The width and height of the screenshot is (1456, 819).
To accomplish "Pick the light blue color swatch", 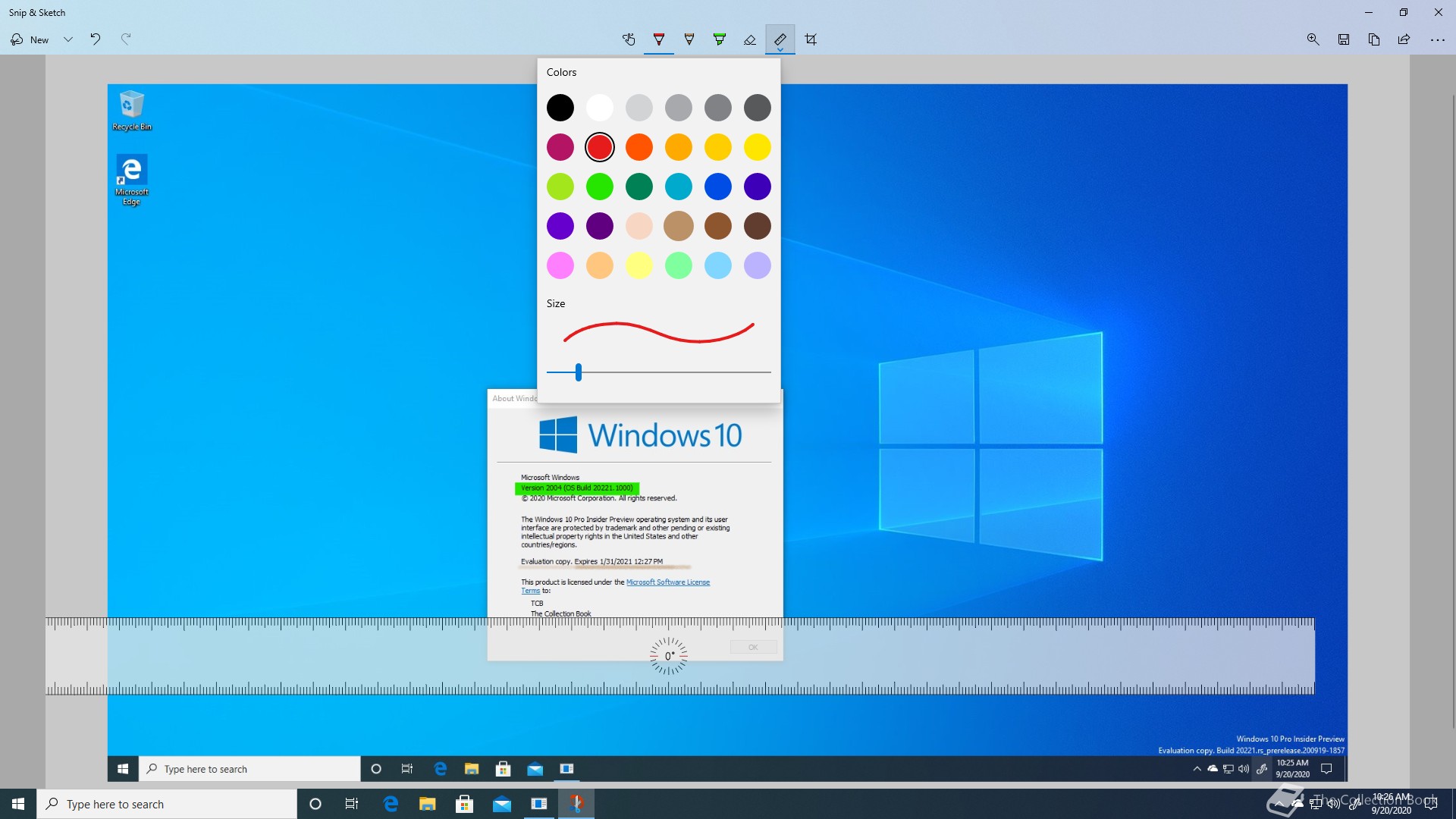I will (718, 265).
